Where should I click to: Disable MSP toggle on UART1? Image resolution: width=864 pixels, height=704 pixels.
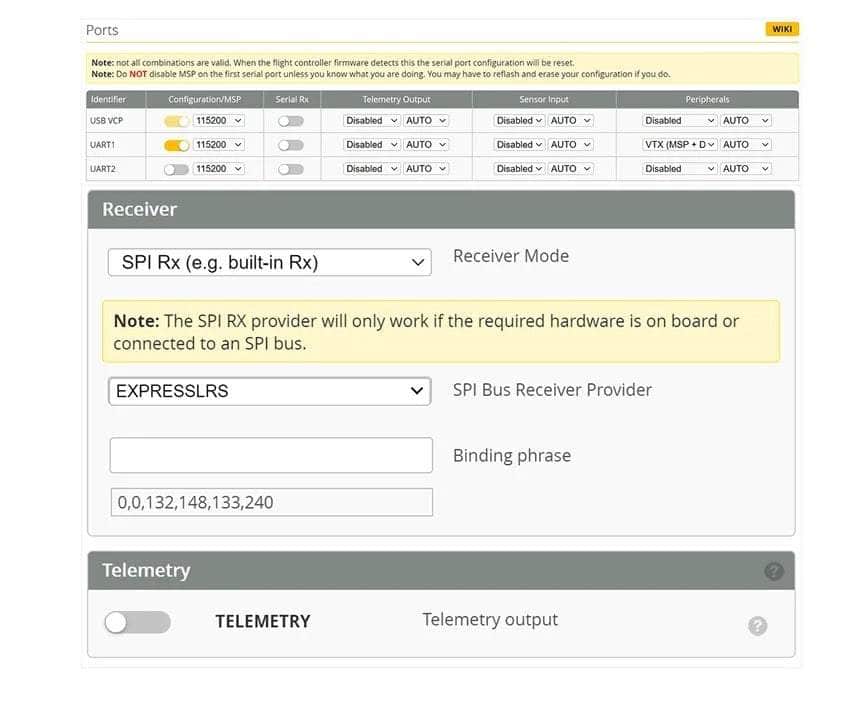click(x=176, y=145)
